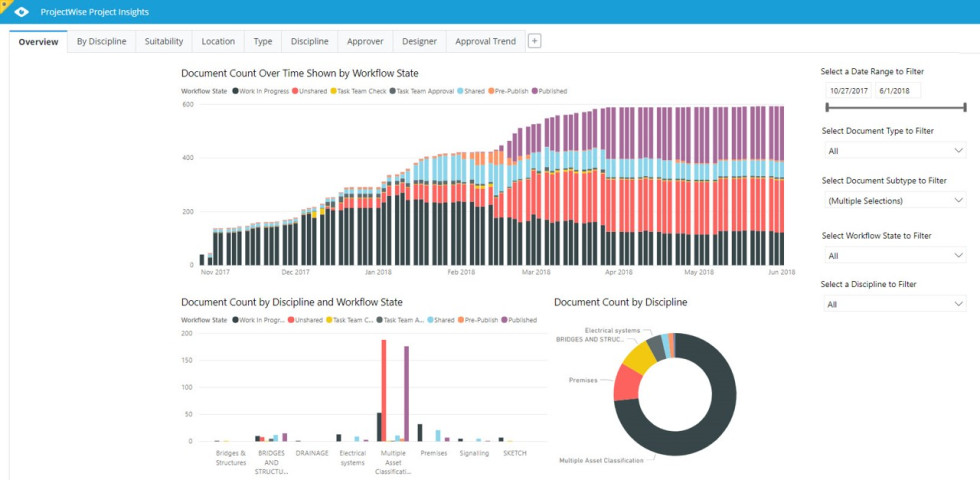Screen dimensions: 980x480
Task: Click Task Team Check legend marker in top chart
Action: (333, 91)
